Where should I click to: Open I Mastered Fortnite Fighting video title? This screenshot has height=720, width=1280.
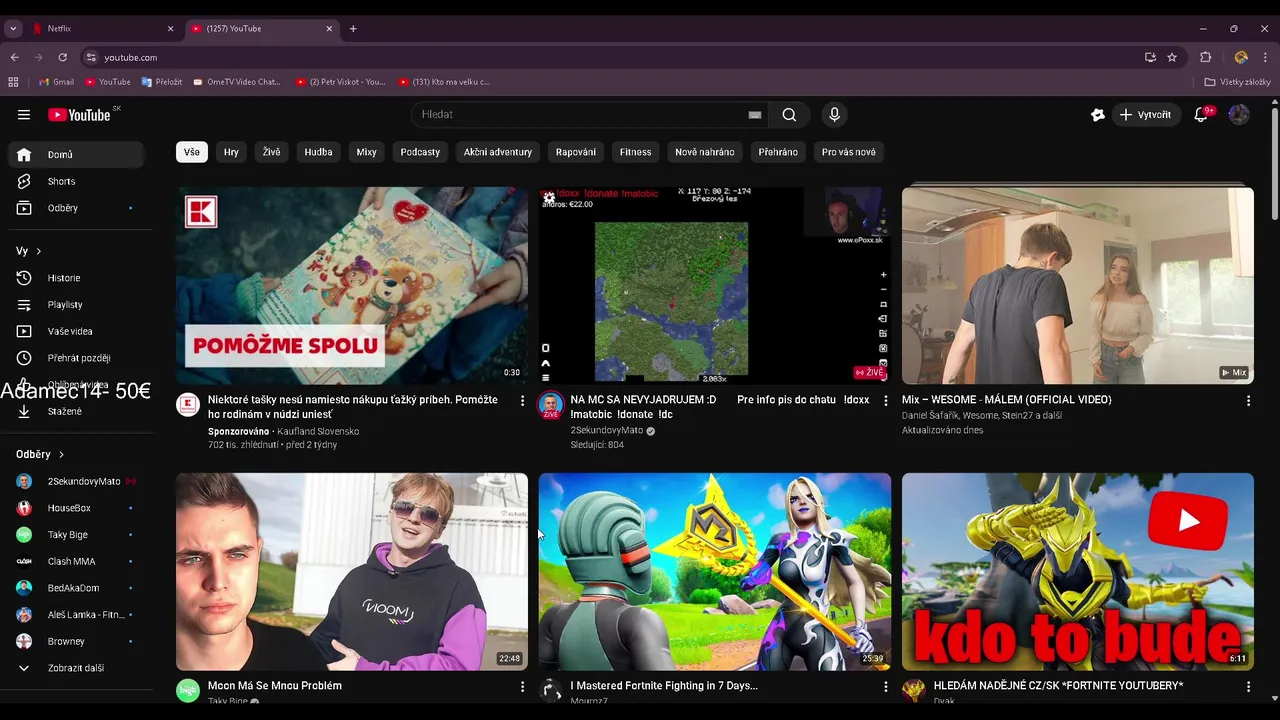click(x=664, y=686)
